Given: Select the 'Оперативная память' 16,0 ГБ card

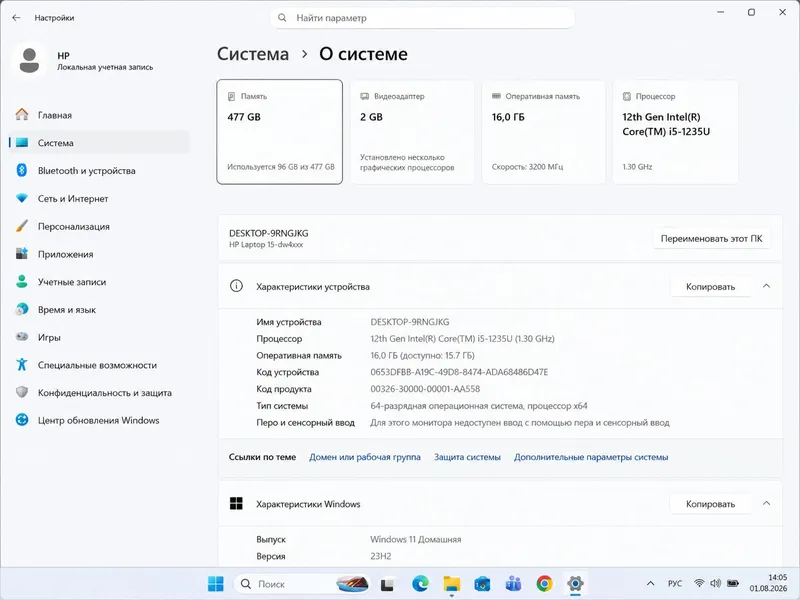Looking at the screenshot, I should tap(544, 132).
